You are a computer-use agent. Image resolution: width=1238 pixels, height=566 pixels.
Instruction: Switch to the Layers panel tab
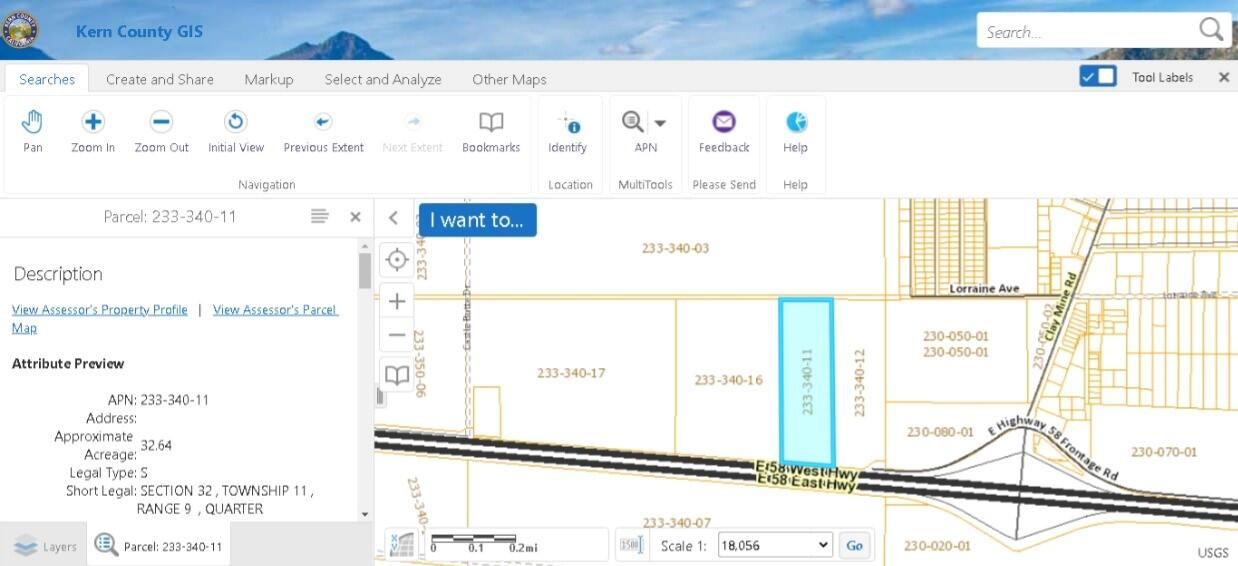pyautogui.click(x=45, y=547)
